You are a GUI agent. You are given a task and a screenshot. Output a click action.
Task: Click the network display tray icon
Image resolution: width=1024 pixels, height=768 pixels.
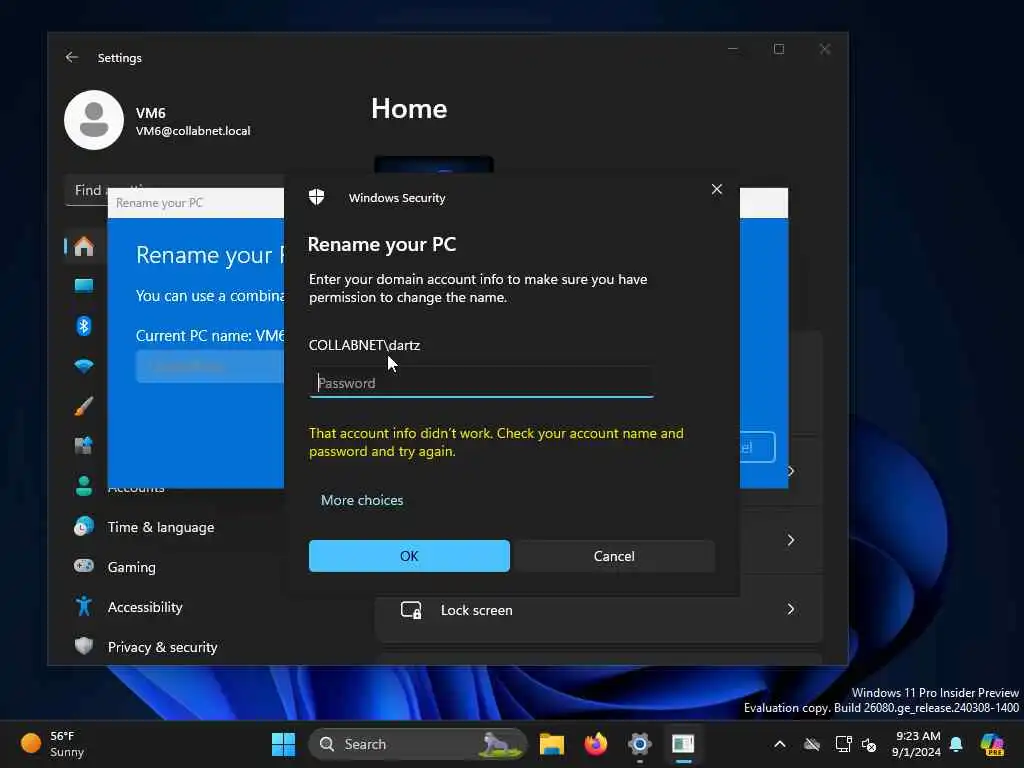coord(843,744)
